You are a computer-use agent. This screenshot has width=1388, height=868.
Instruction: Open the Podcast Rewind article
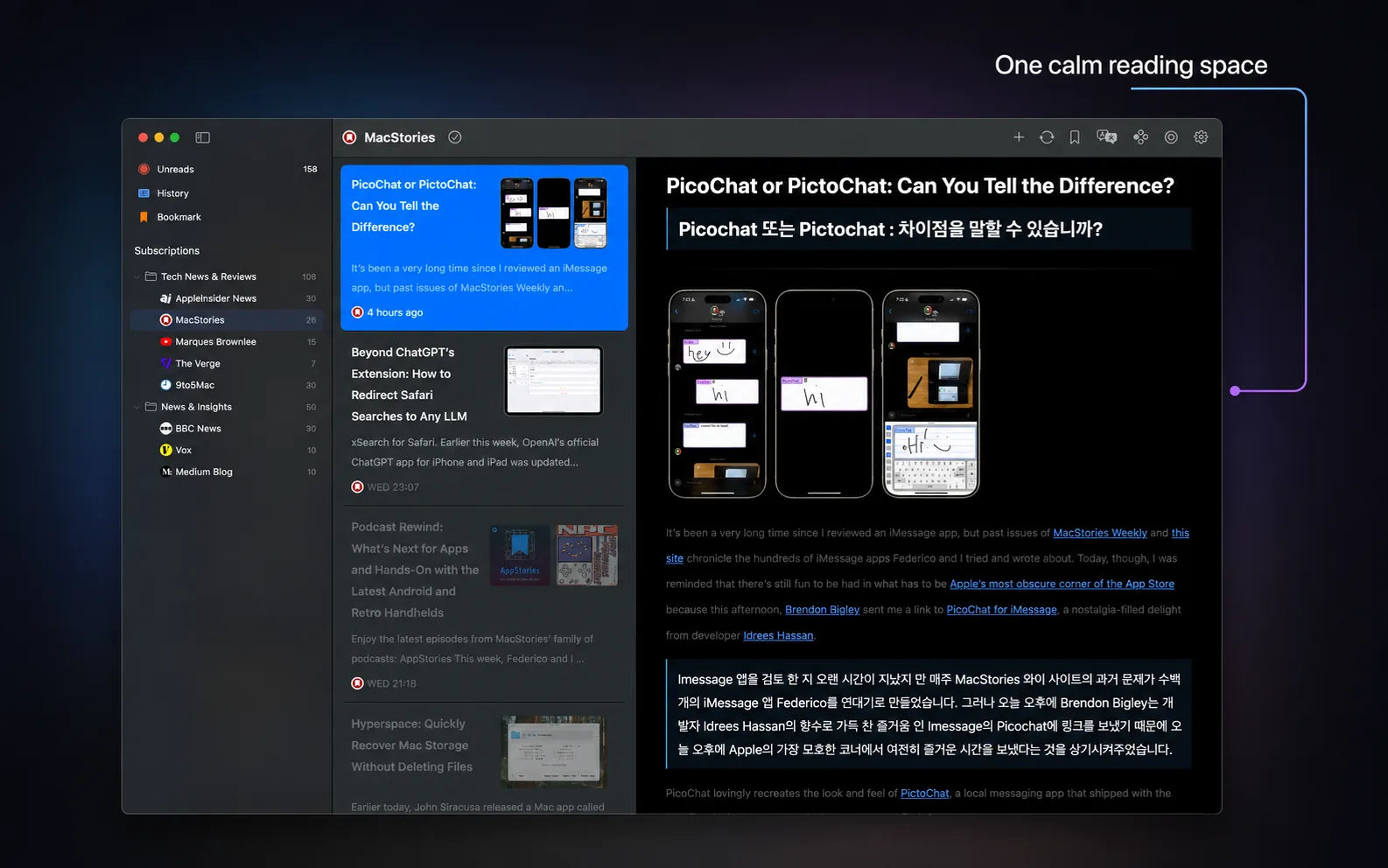point(482,604)
